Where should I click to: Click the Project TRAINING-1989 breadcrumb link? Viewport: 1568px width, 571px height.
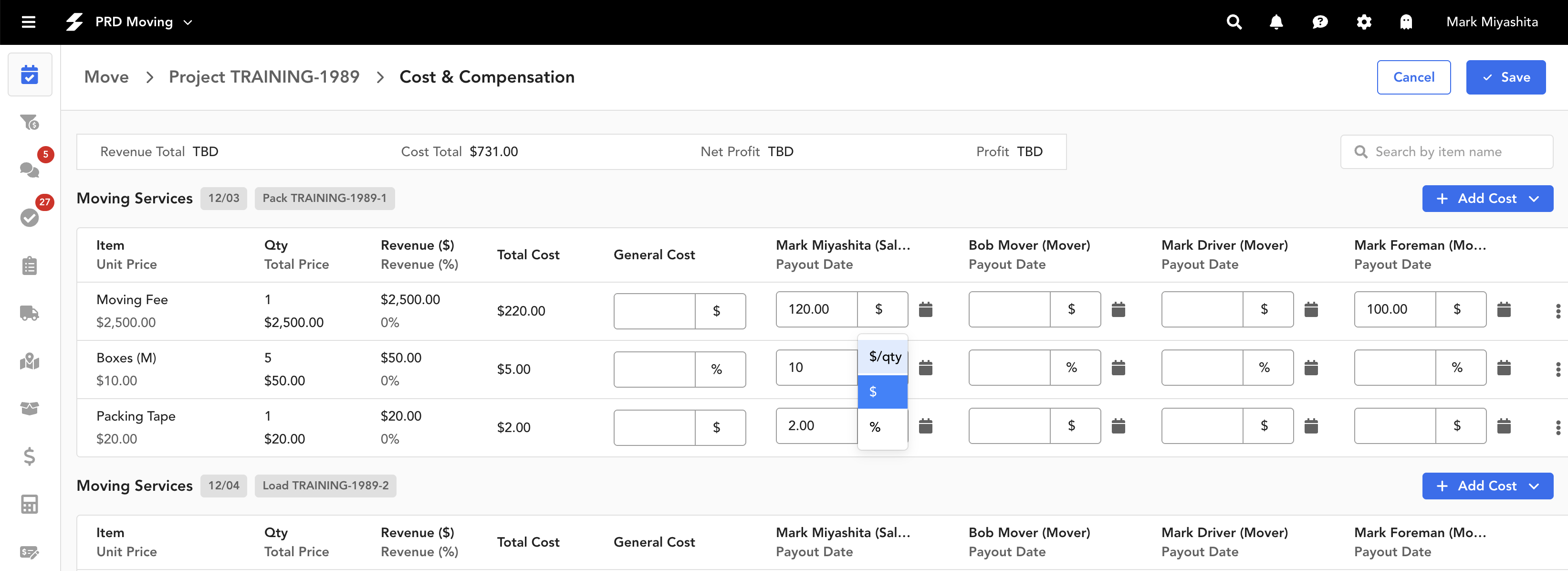coord(263,77)
